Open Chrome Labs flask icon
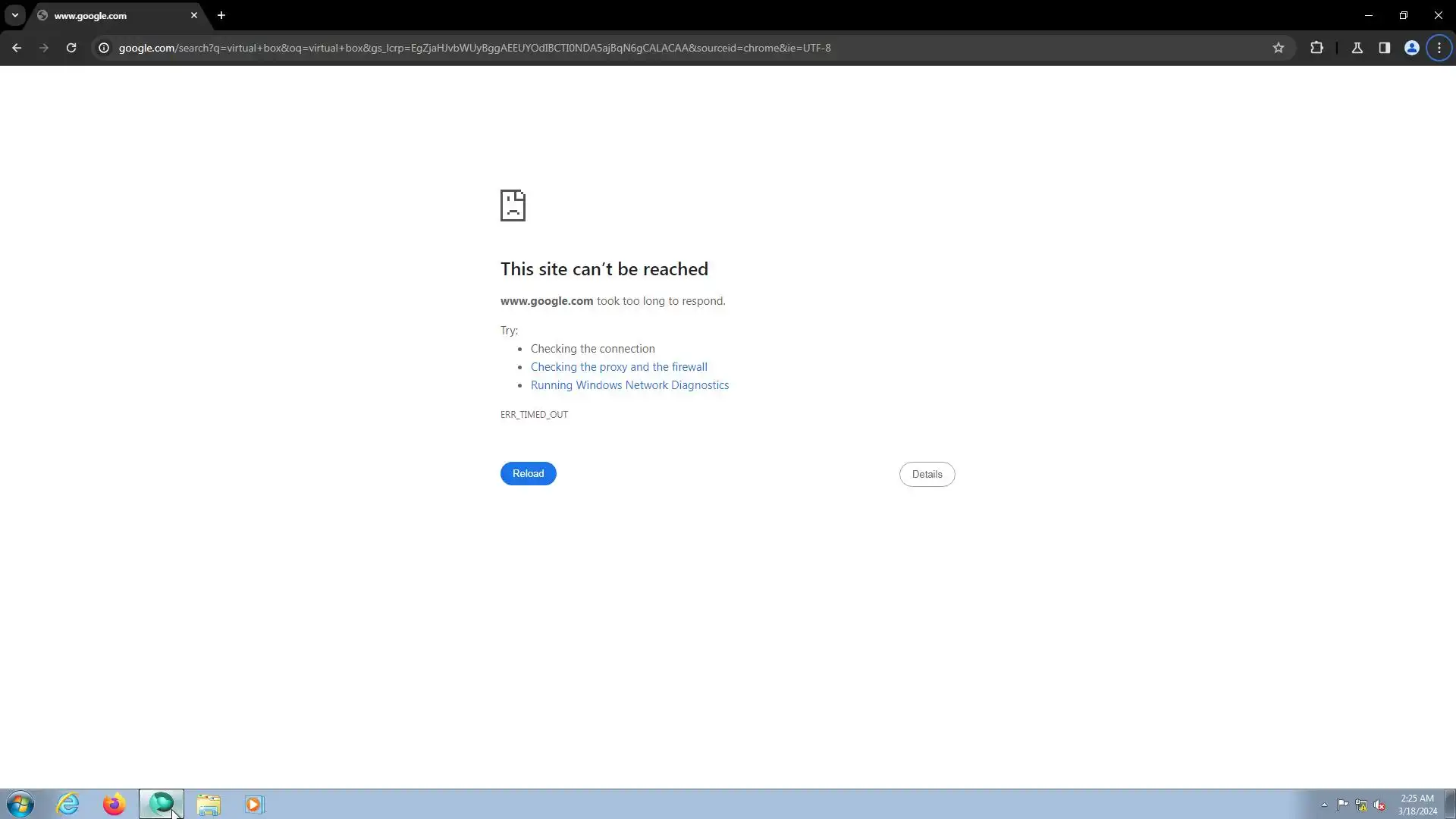 1357,48
